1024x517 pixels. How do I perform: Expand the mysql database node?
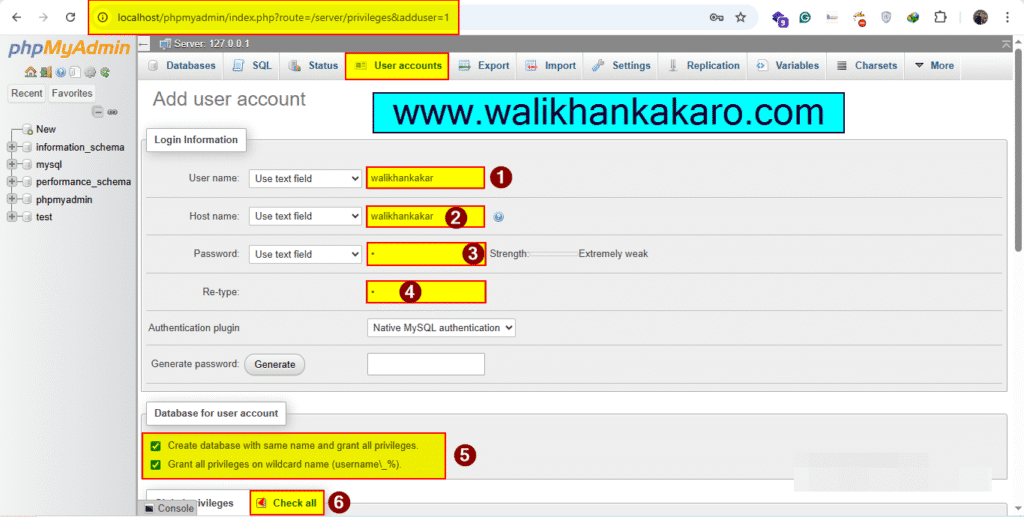point(12,164)
